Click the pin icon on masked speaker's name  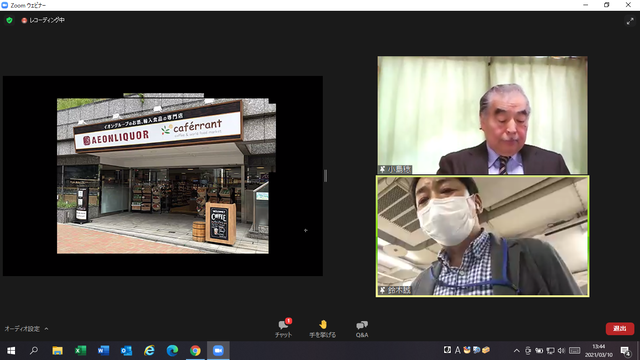[382, 290]
